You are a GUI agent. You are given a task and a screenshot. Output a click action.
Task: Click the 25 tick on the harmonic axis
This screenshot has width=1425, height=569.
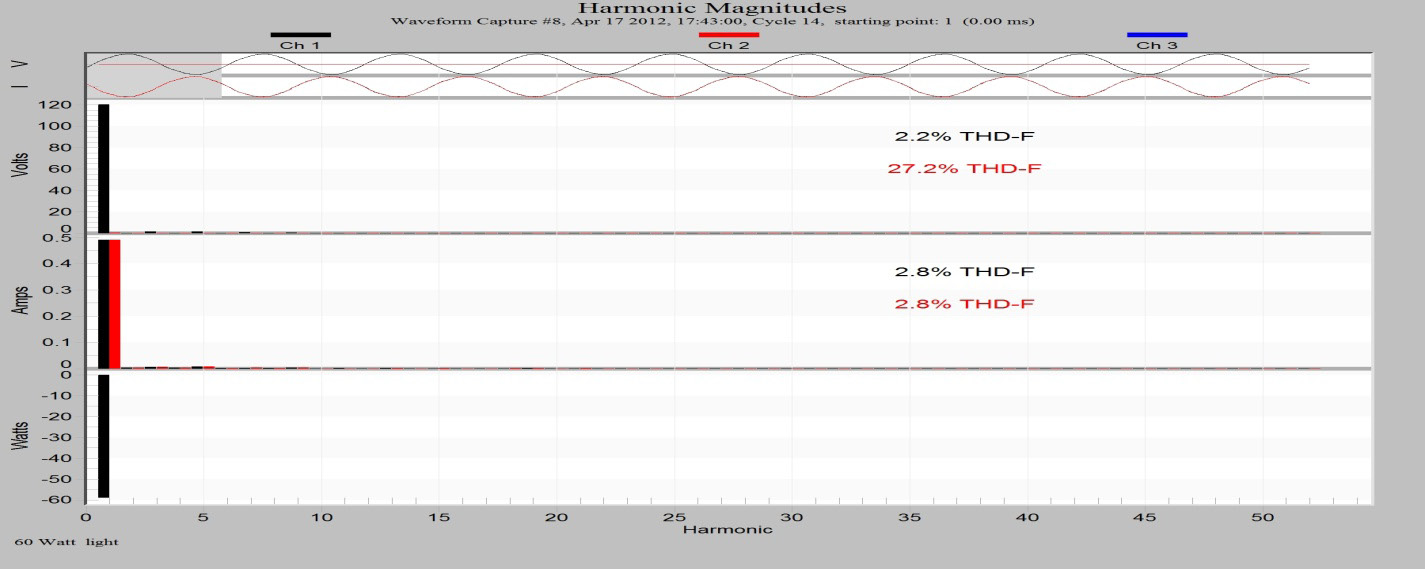(674, 518)
